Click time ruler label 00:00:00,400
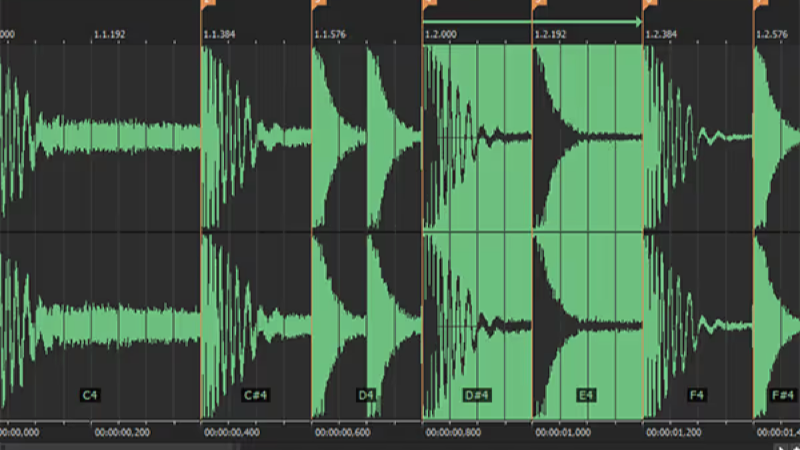The width and height of the screenshot is (800, 450). tap(232, 432)
